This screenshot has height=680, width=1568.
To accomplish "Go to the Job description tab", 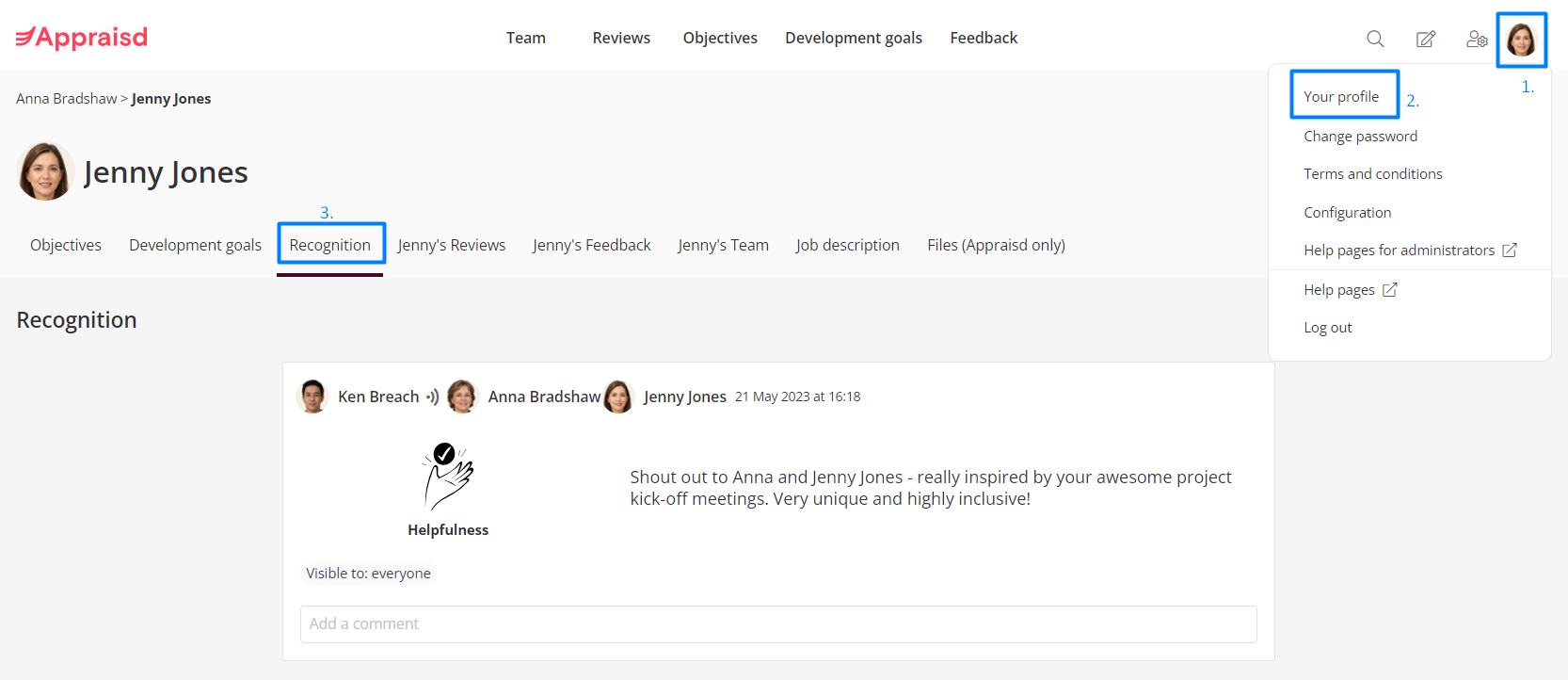I will 847,245.
